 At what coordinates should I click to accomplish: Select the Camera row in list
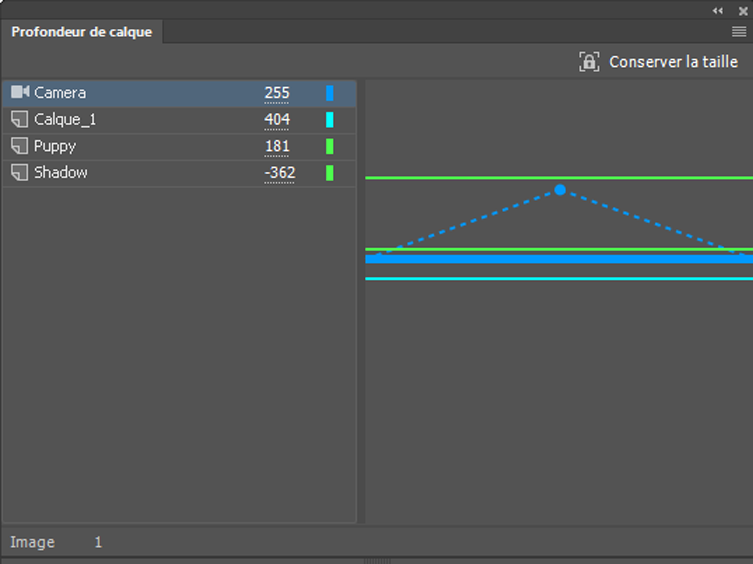pos(150,93)
